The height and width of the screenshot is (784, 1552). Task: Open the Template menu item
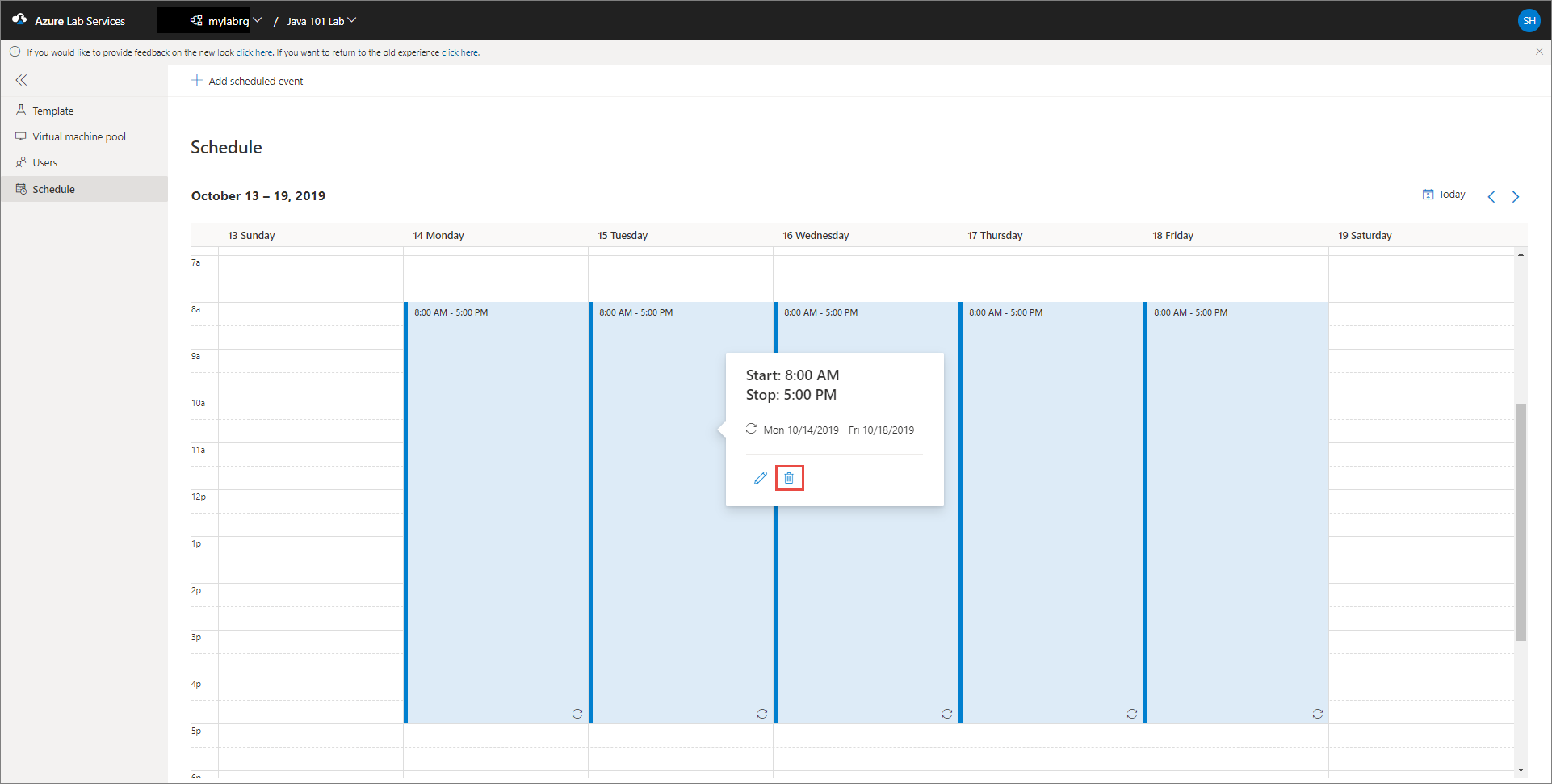(x=53, y=111)
